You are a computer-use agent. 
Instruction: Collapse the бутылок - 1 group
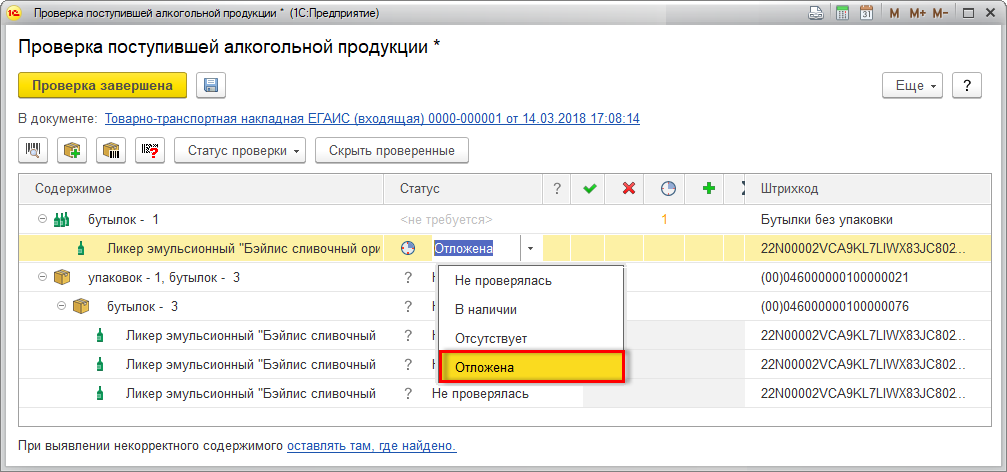pos(42,219)
